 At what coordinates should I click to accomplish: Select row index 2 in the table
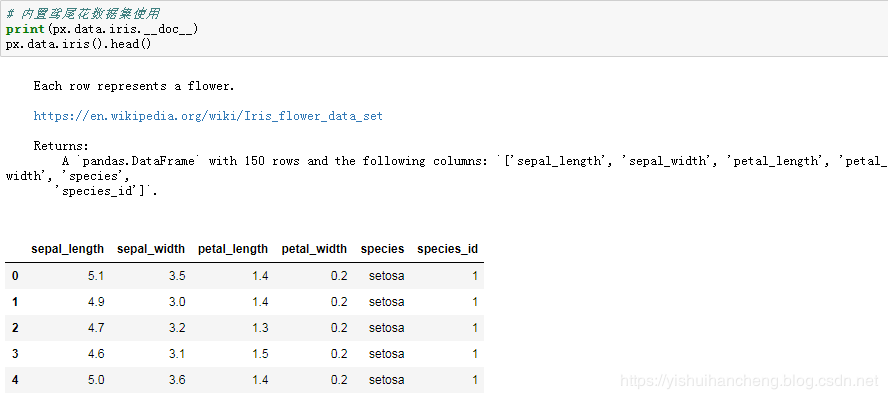(15, 328)
